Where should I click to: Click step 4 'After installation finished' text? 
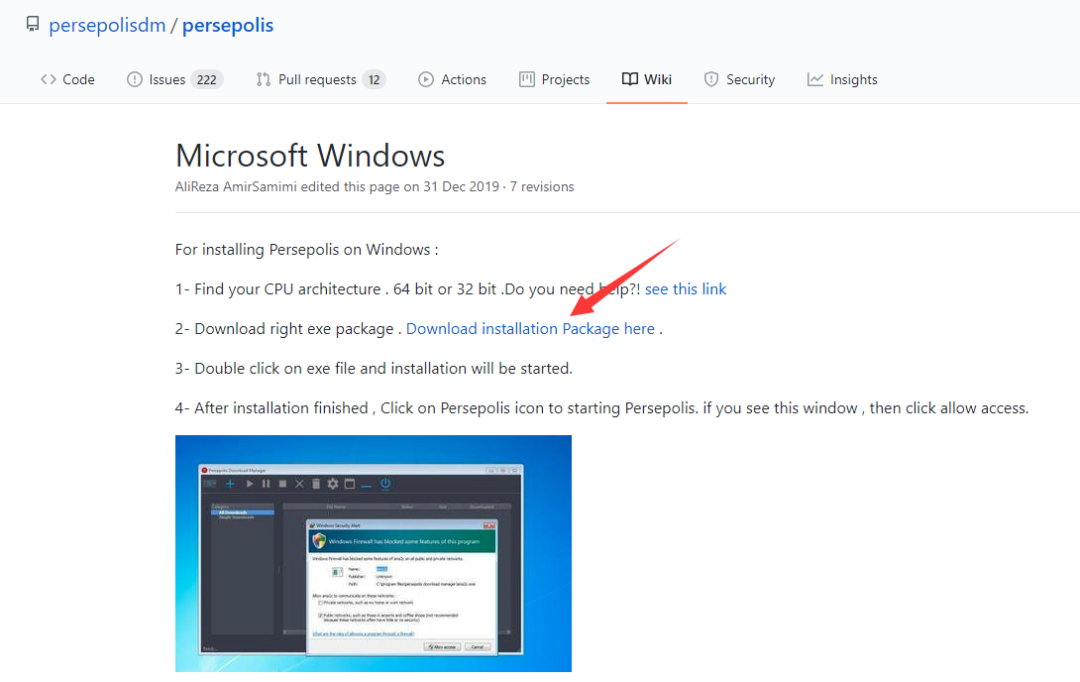click(x=601, y=409)
